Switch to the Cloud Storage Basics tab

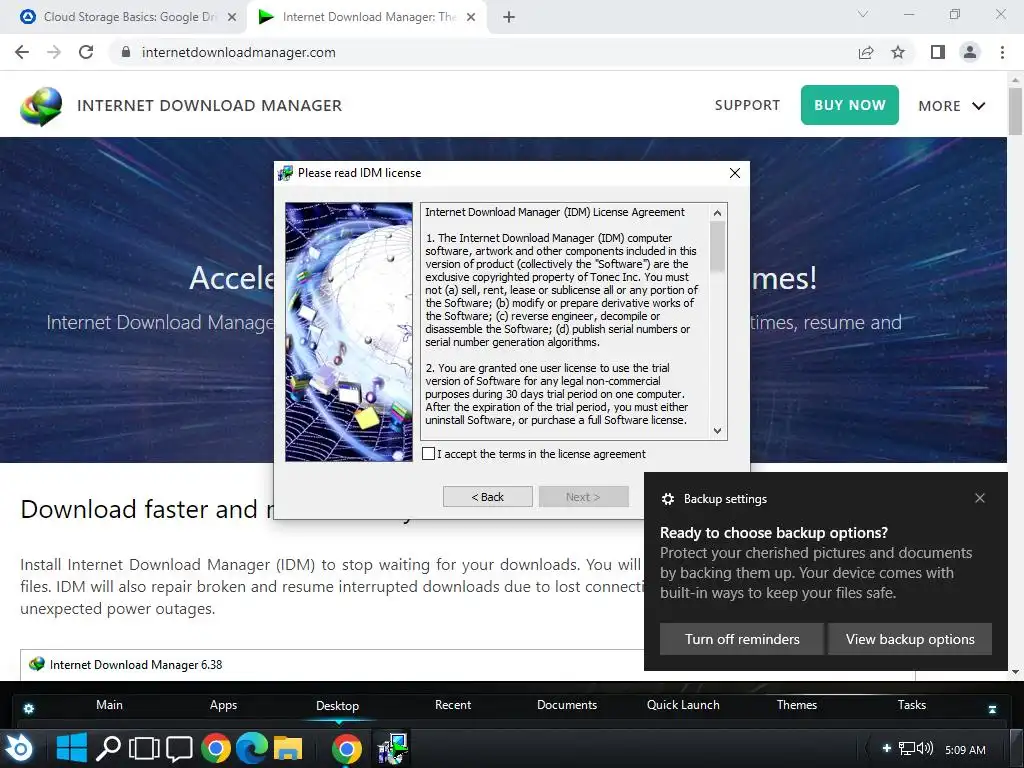tap(129, 17)
